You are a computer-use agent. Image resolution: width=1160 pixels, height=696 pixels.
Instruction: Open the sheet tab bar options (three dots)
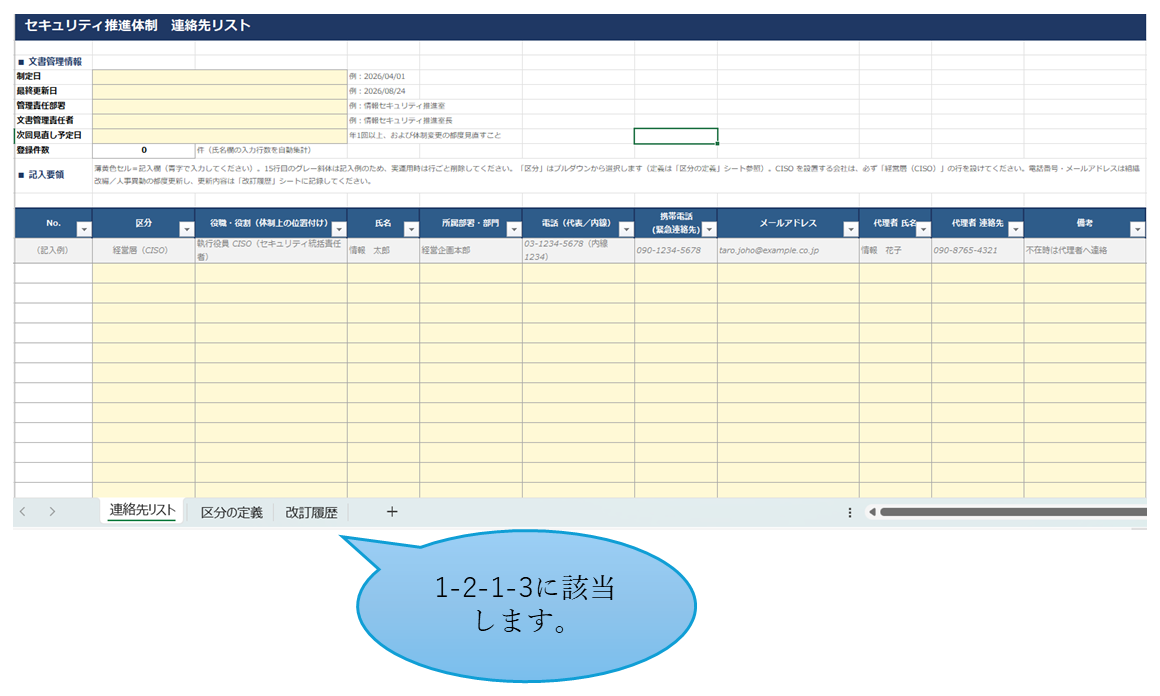click(x=849, y=513)
